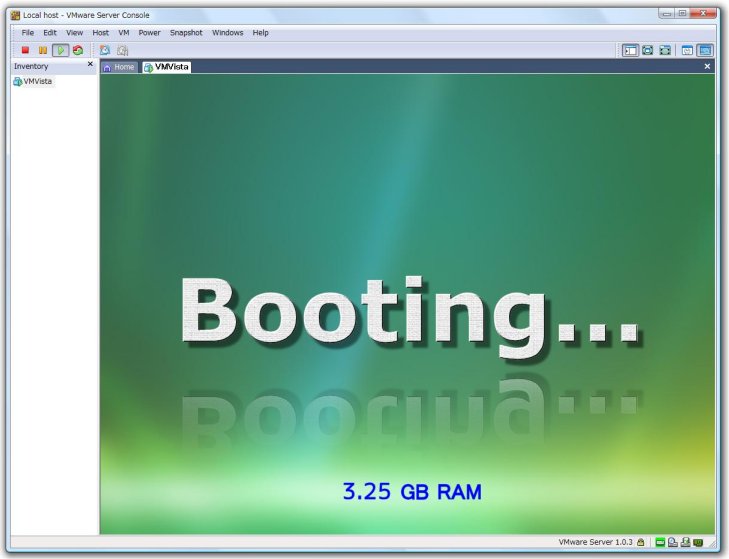Open the VM menu
This screenshot has width=729, height=559.
coord(124,33)
